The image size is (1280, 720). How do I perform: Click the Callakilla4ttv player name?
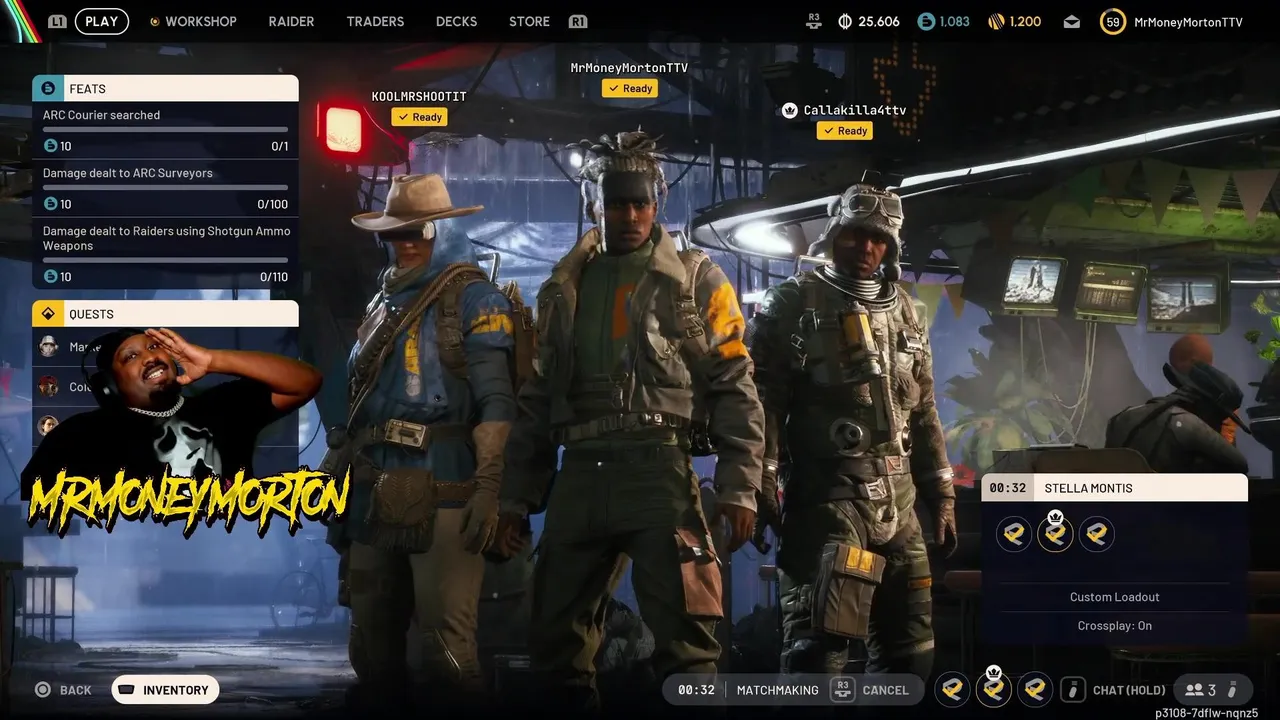pos(855,110)
